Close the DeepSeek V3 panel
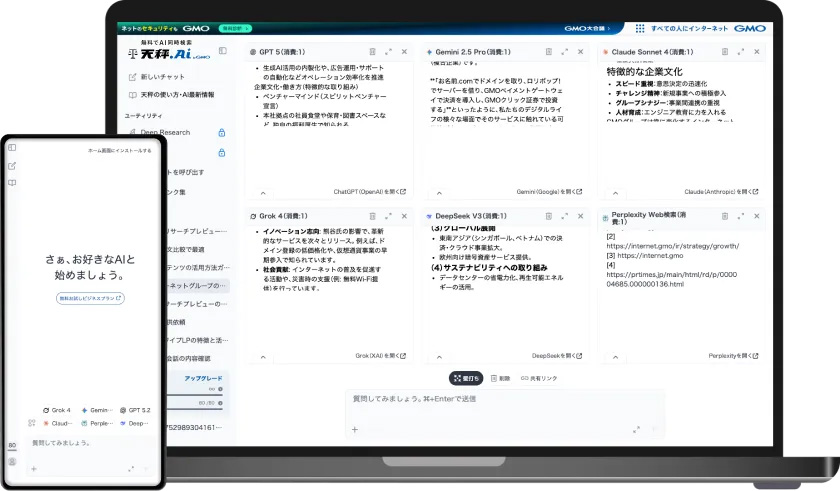Viewport: 840px width, 491px height. [581, 216]
